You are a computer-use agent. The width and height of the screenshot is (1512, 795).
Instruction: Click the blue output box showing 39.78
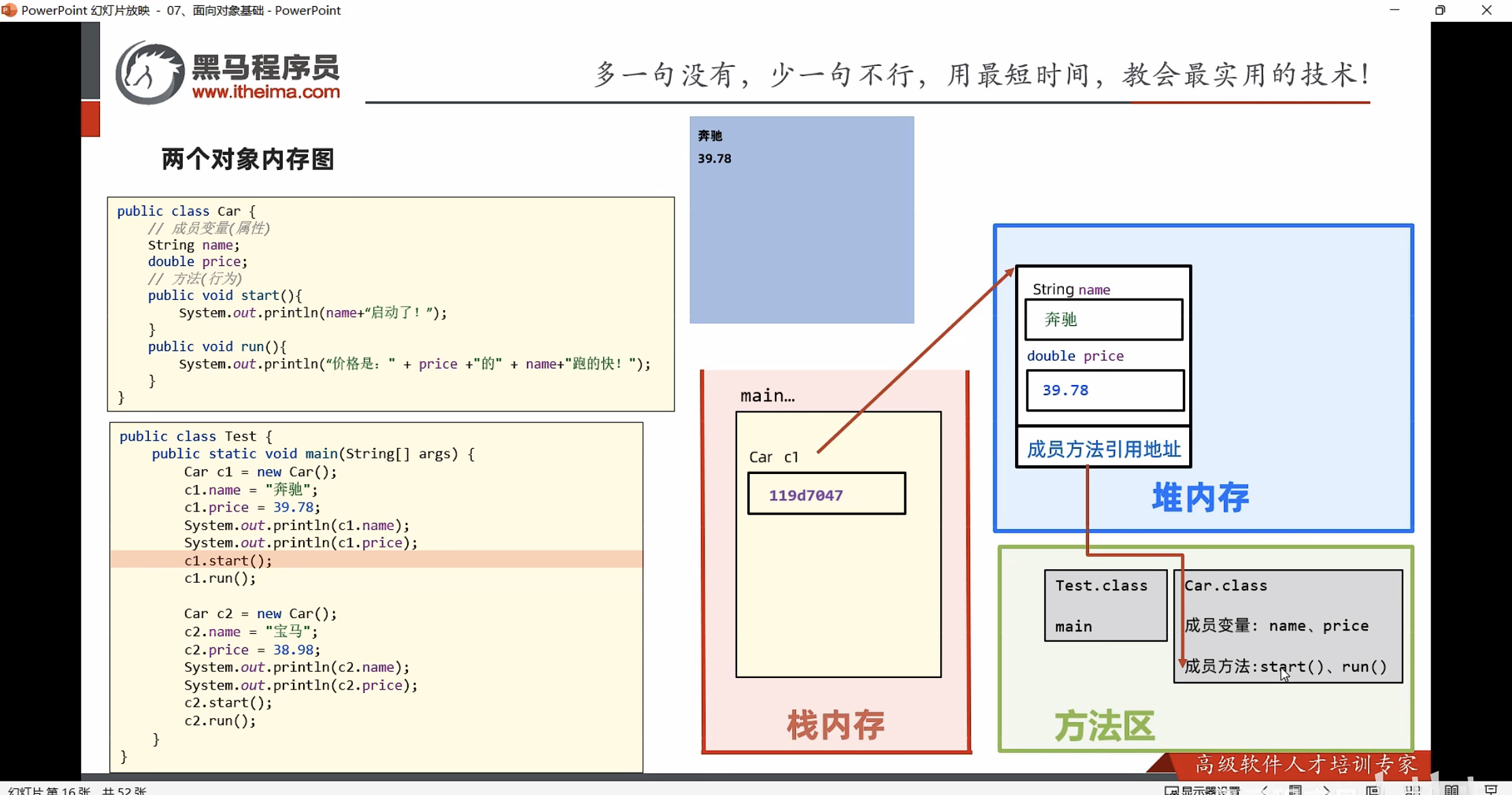coord(802,220)
